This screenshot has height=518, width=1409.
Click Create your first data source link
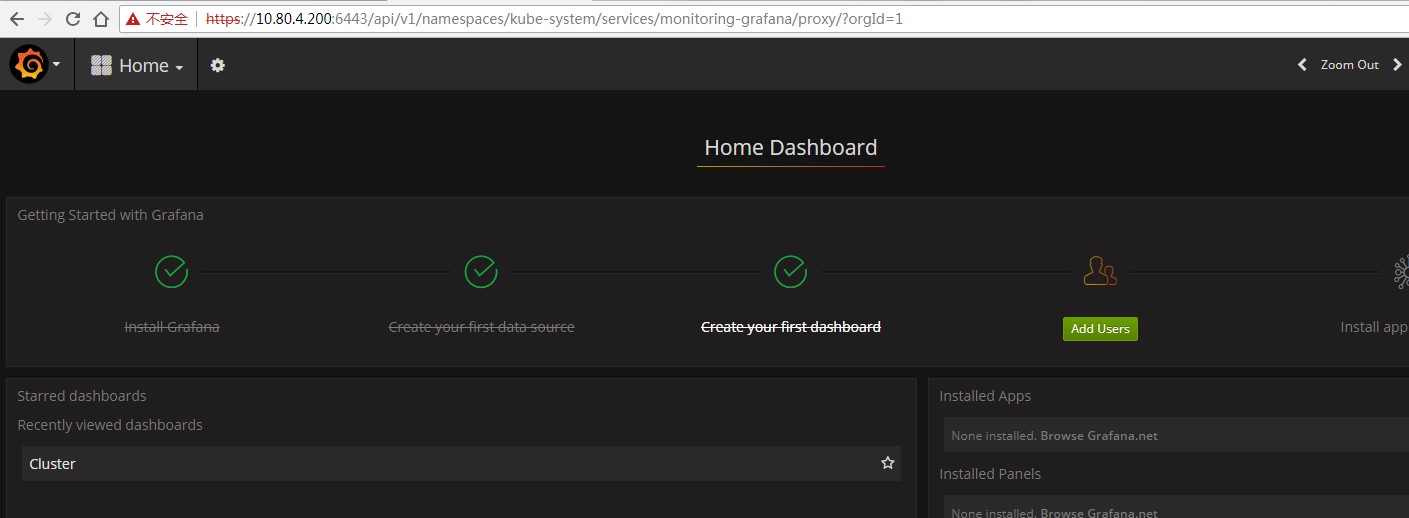tap(481, 327)
